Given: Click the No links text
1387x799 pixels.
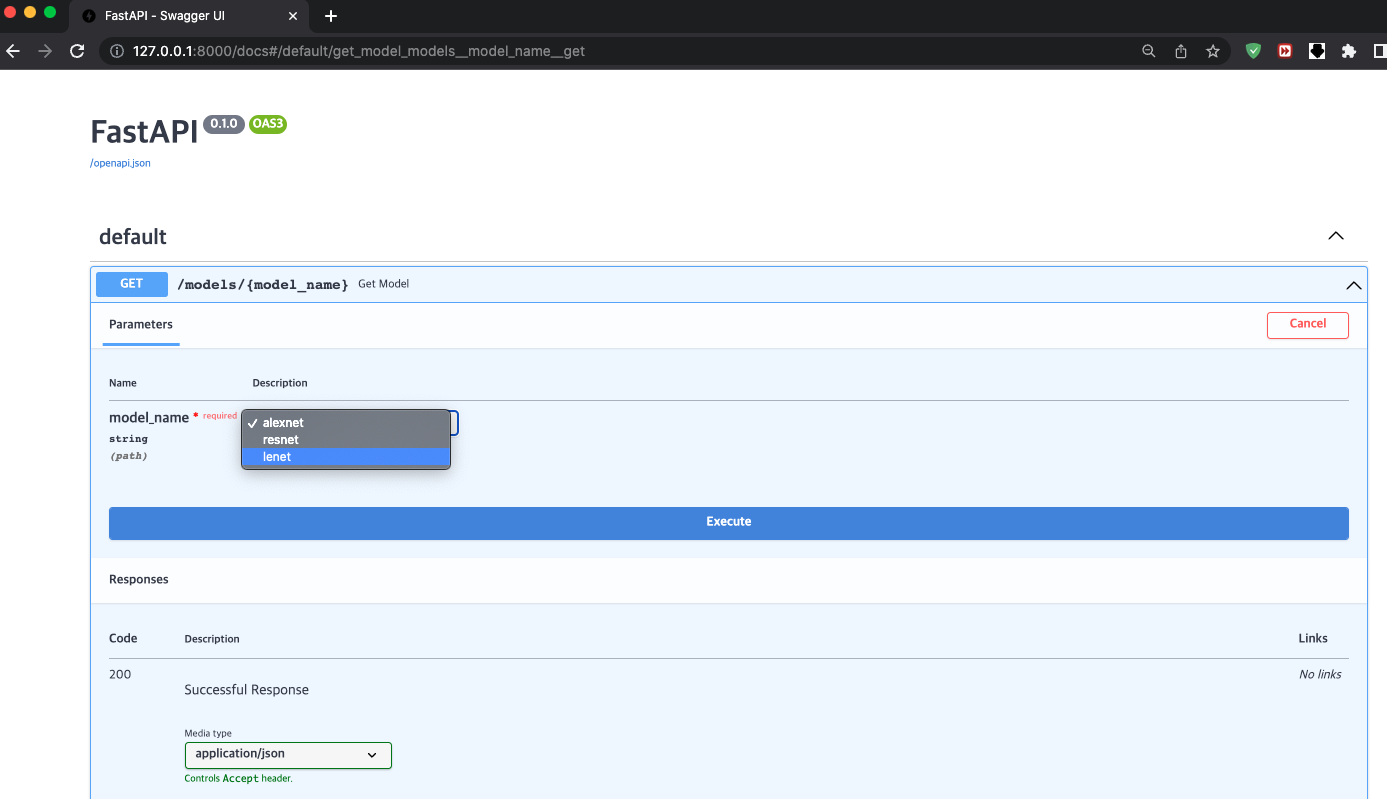Looking at the screenshot, I should (x=1320, y=674).
